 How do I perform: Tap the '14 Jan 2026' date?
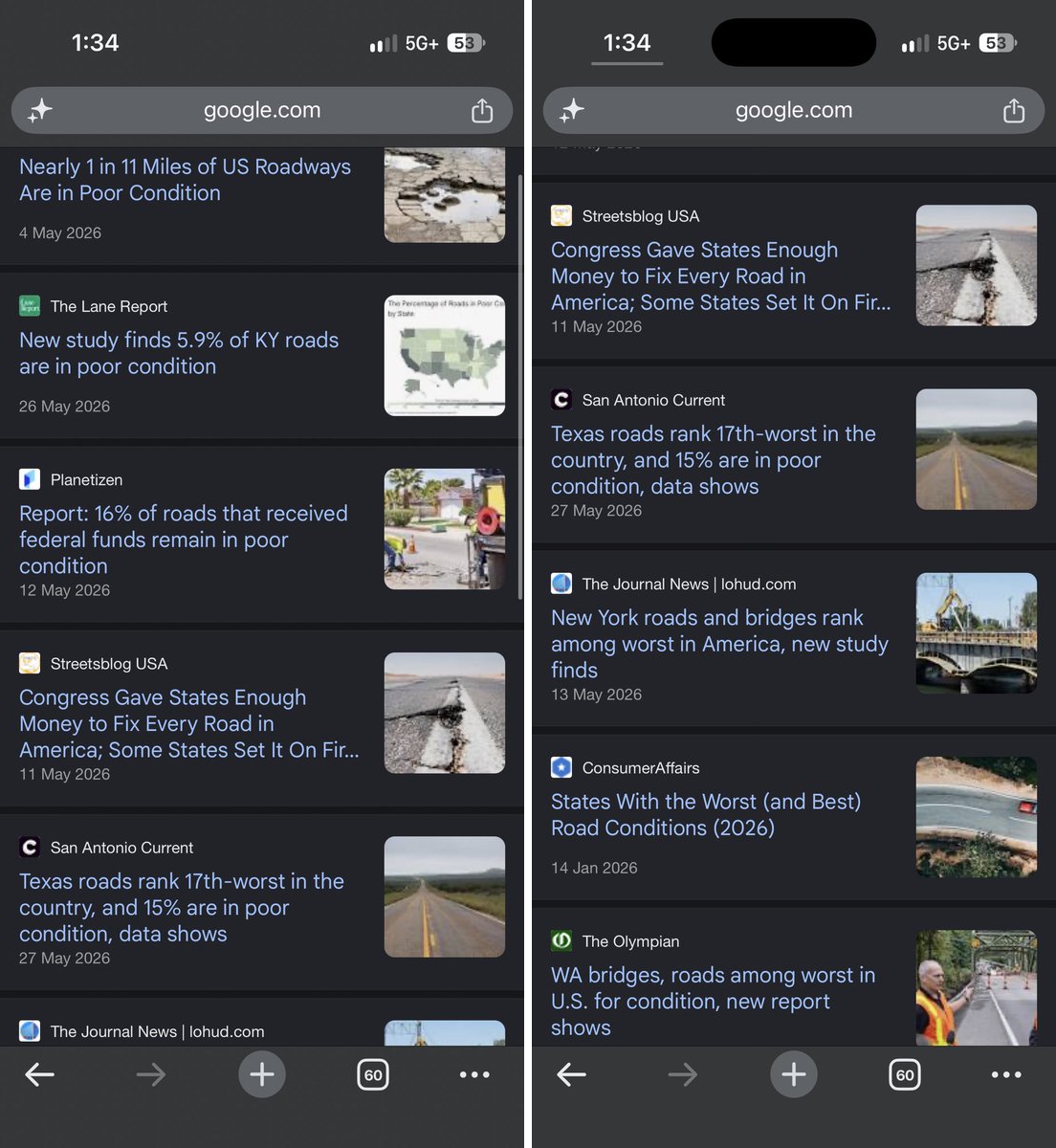(x=594, y=868)
